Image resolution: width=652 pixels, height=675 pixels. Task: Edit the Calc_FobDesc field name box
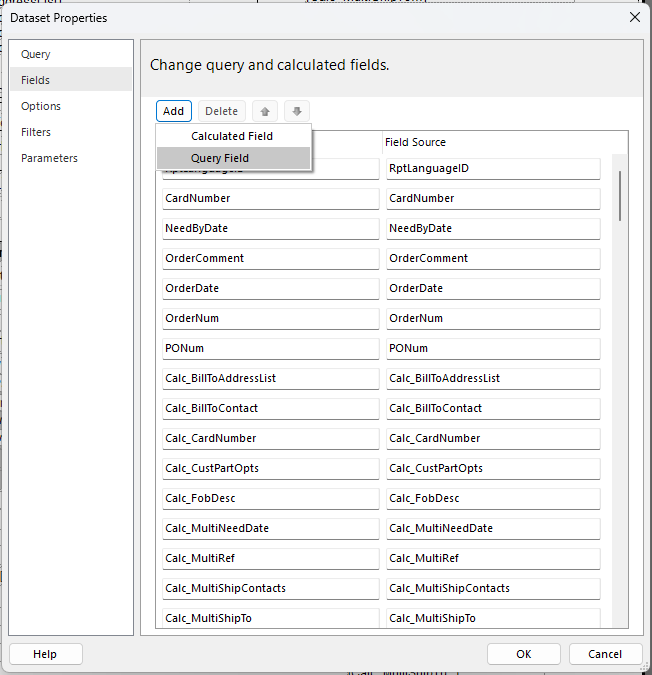coord(270,498)
